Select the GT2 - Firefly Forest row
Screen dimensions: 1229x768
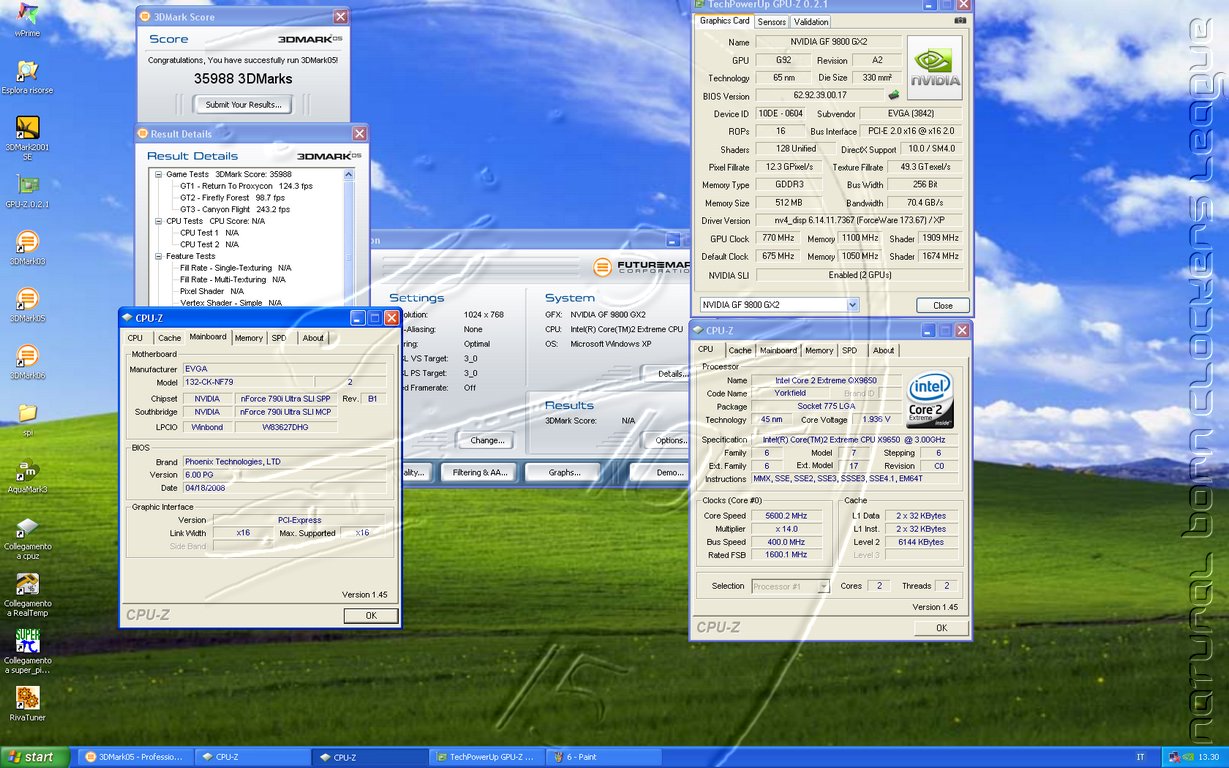click(x=232, y=198)
